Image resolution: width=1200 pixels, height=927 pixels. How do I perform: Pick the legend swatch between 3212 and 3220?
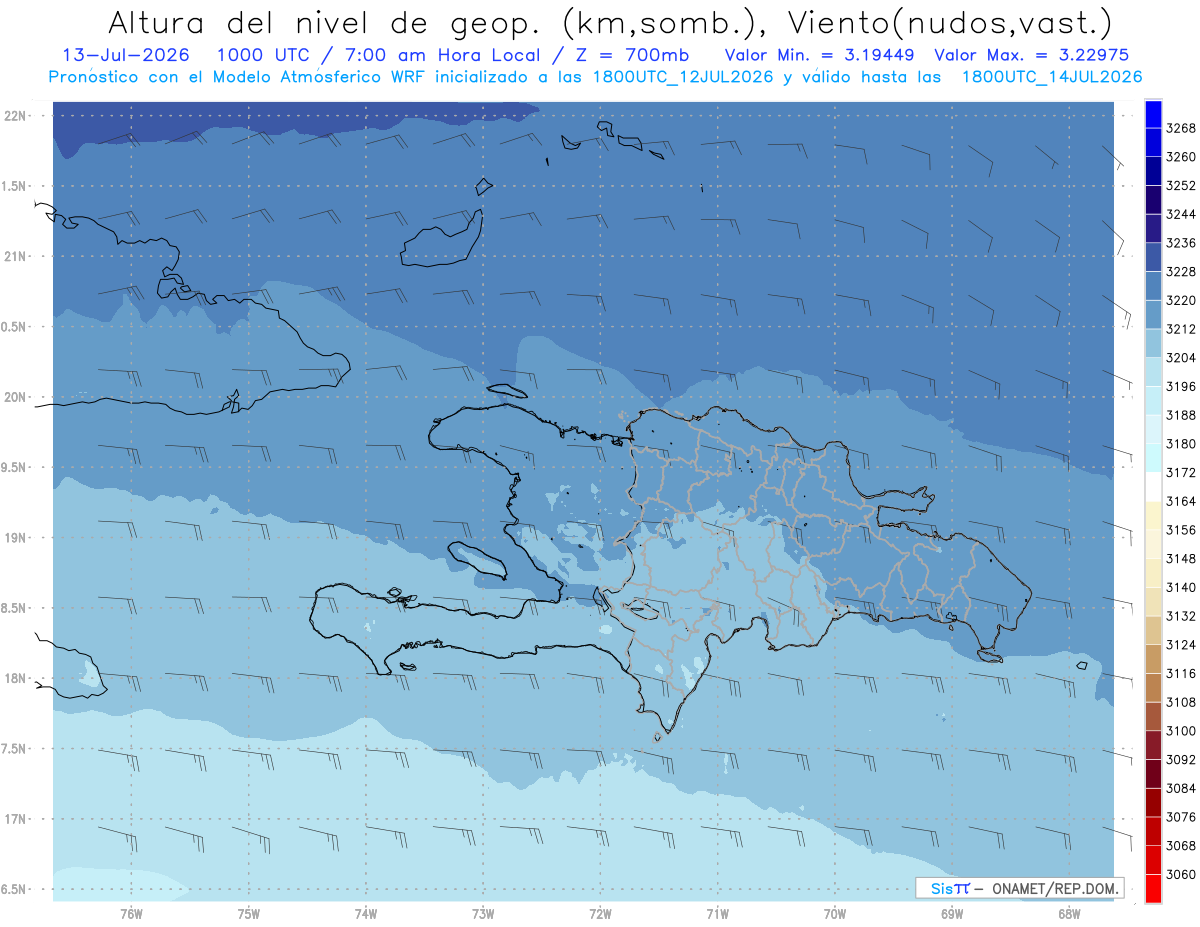click(1153, 315)
